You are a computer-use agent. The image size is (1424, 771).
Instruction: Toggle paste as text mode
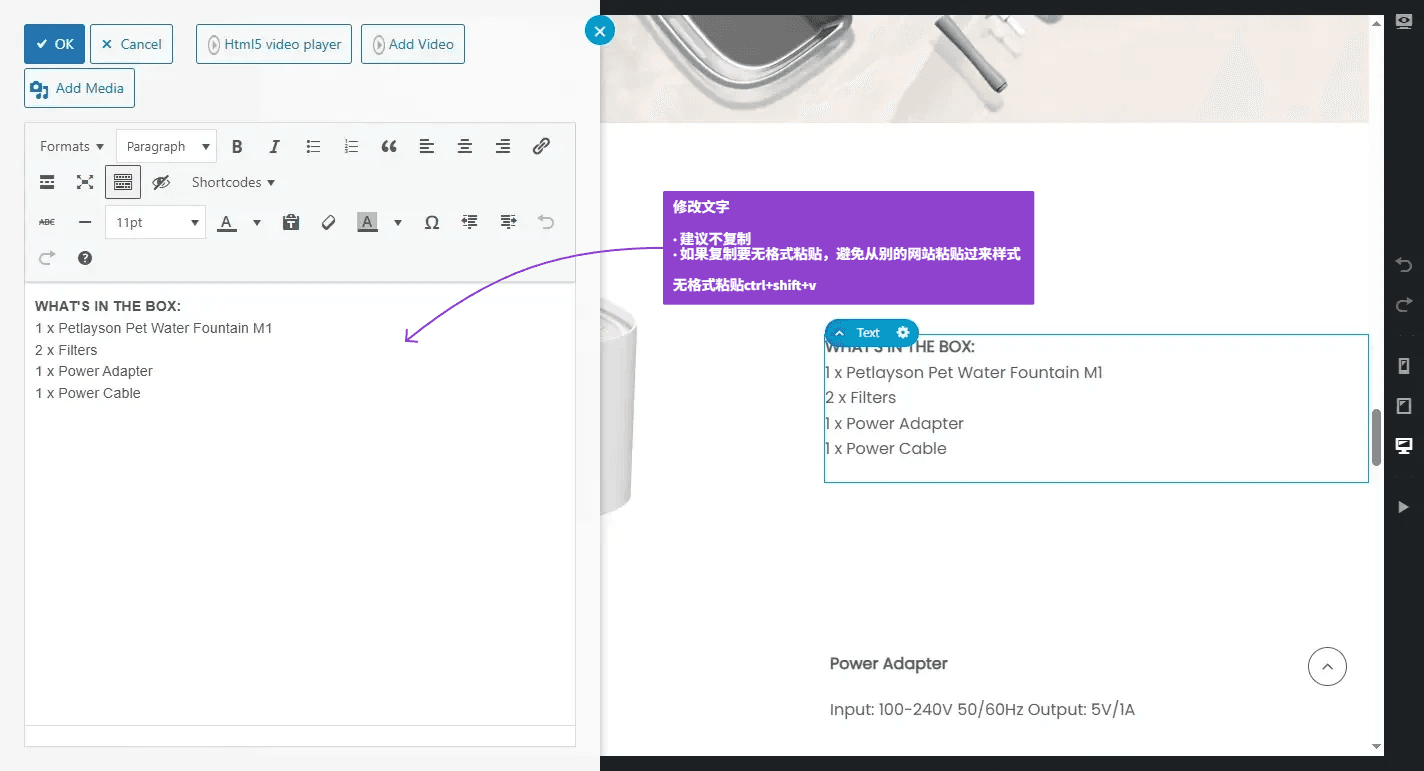click(291, 223)
